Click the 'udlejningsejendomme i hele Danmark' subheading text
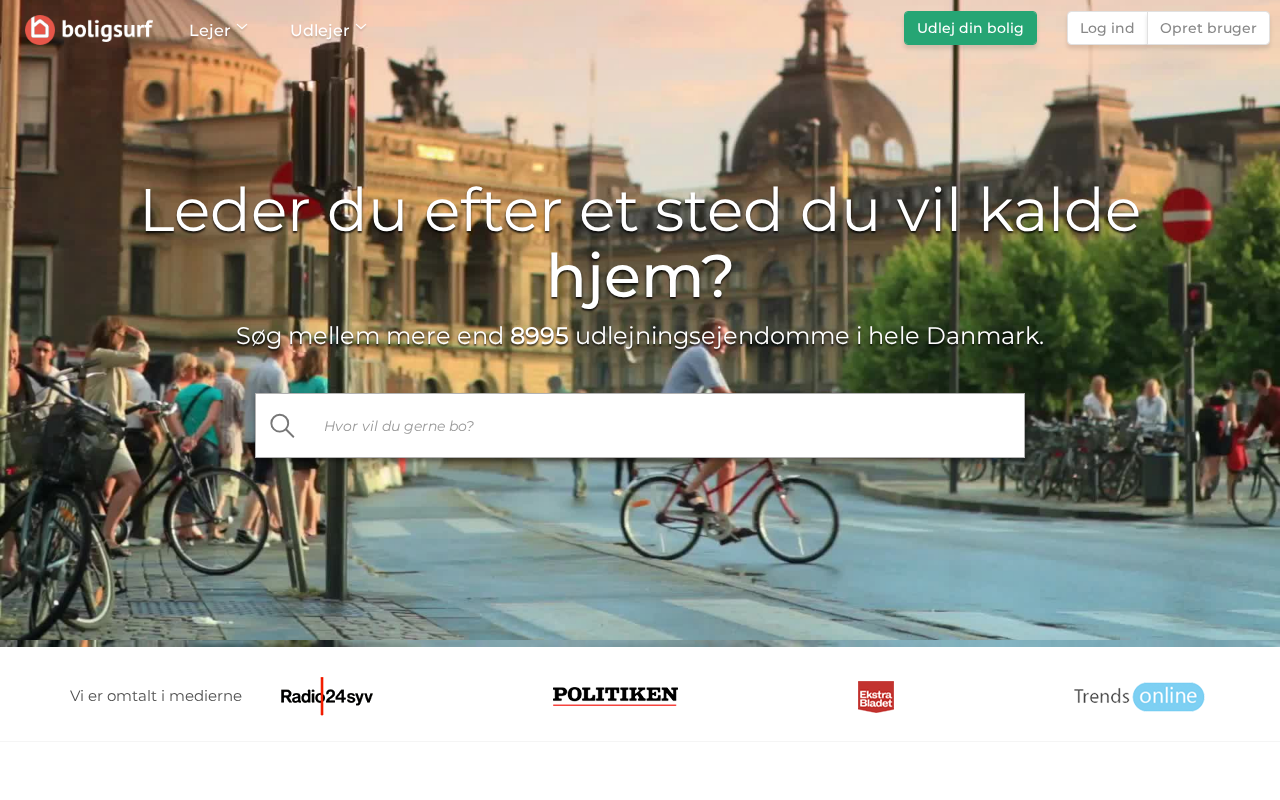Screen dimensions: 1280x800 click(810, 336)
